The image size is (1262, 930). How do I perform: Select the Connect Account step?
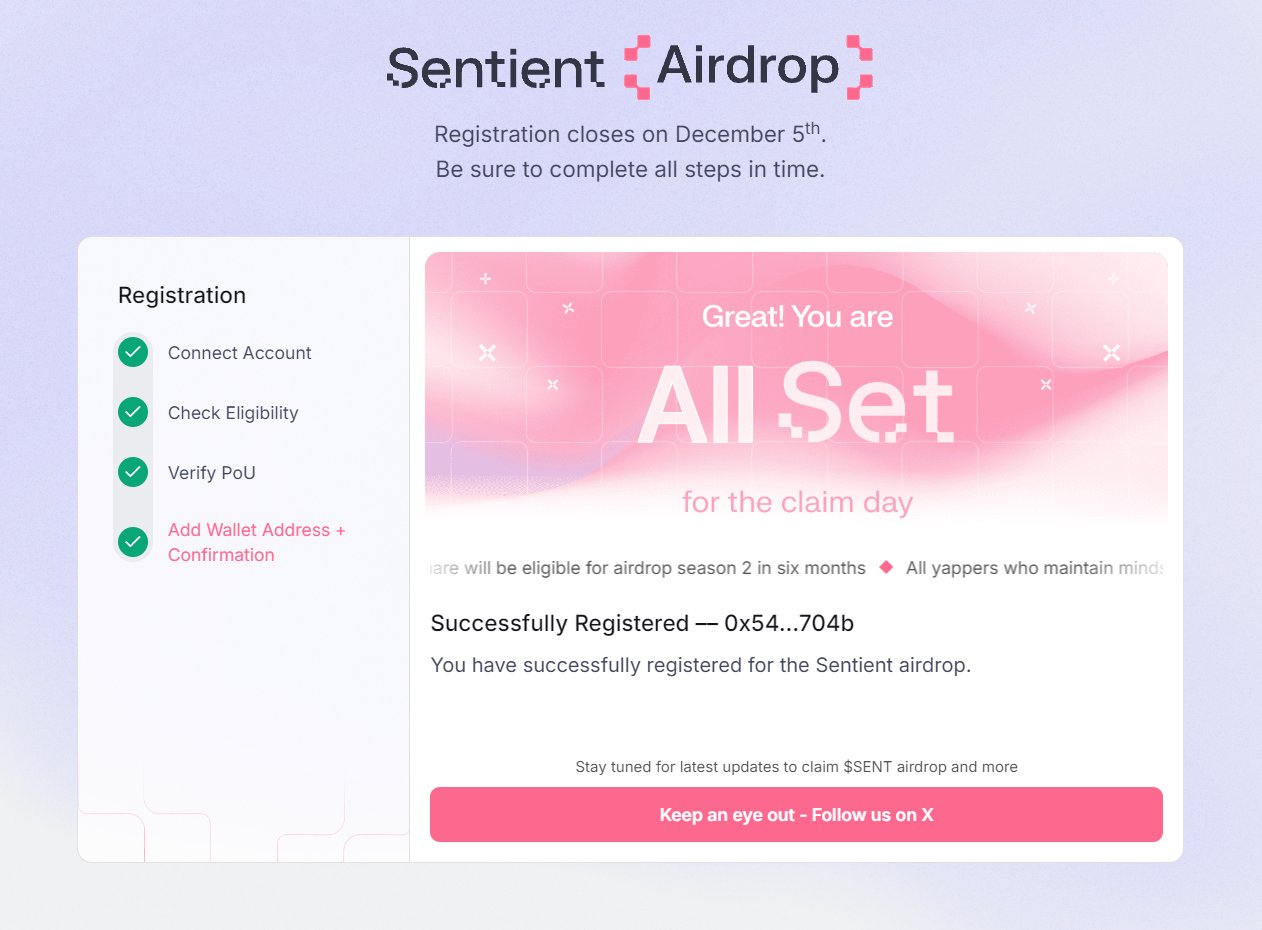point(239,353)
